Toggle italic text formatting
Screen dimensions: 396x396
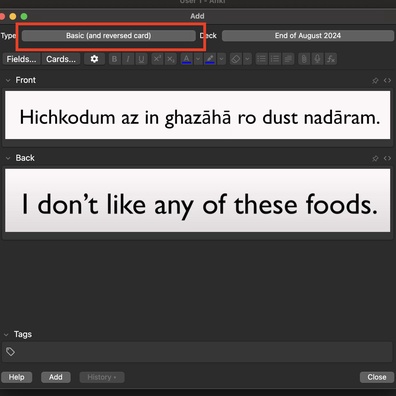(128, 59)
